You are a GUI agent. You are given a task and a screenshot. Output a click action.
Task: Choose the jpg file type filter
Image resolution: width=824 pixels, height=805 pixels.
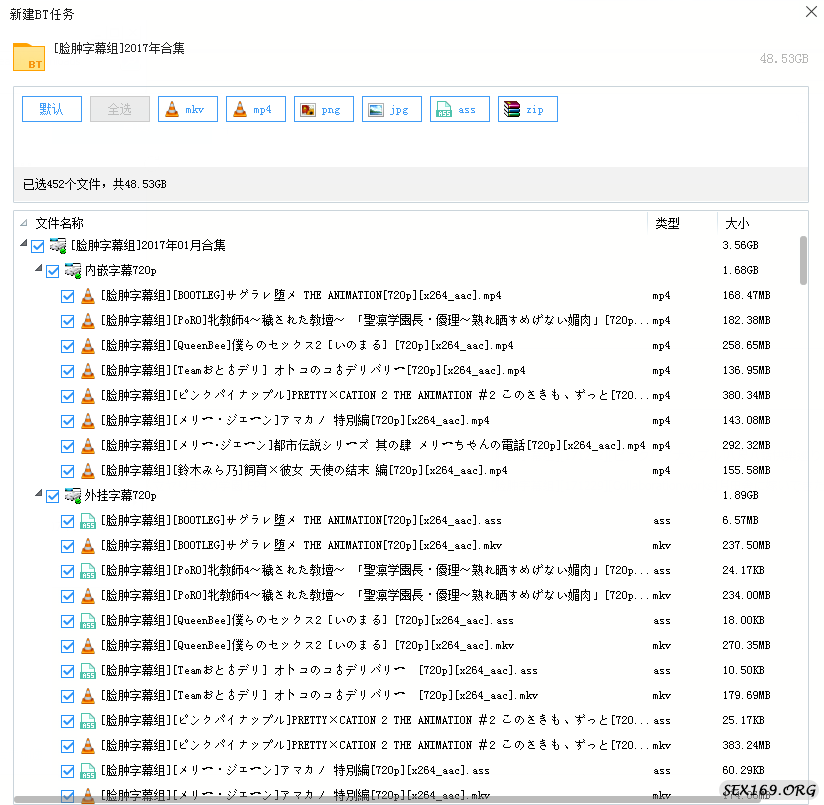376,110
